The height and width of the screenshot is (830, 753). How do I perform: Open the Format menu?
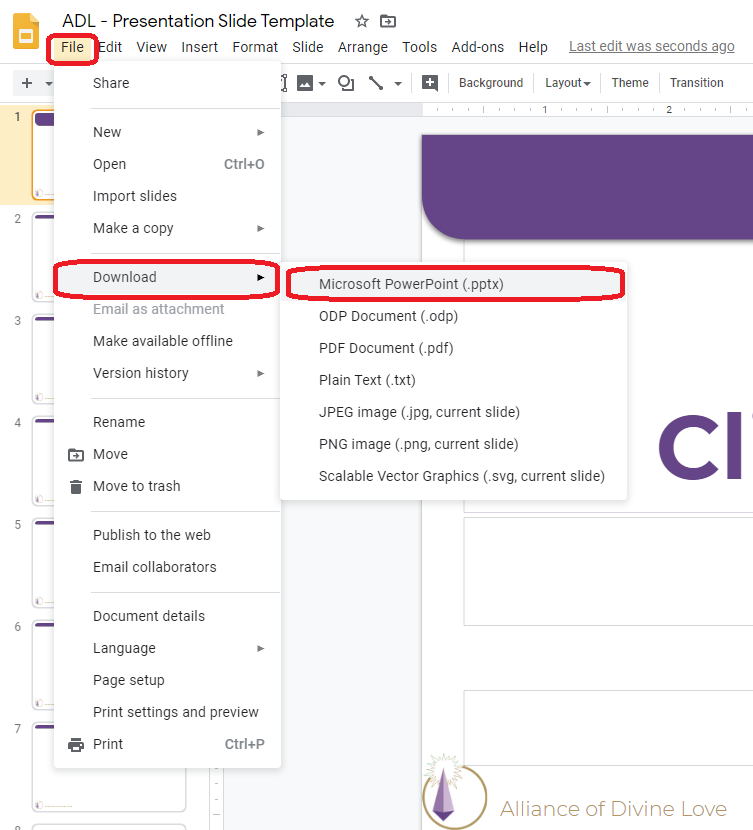[x=255, y=48]
